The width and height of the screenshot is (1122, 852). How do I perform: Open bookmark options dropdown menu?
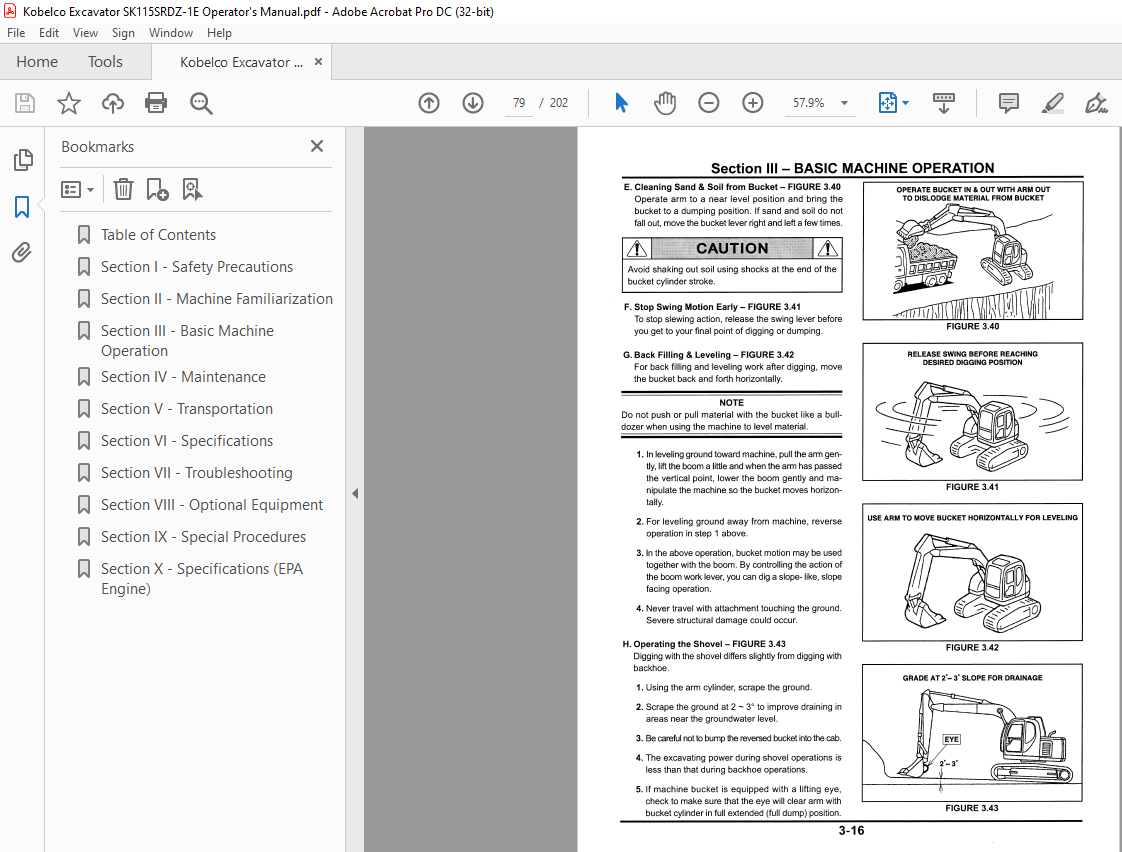tap(77, 190)
